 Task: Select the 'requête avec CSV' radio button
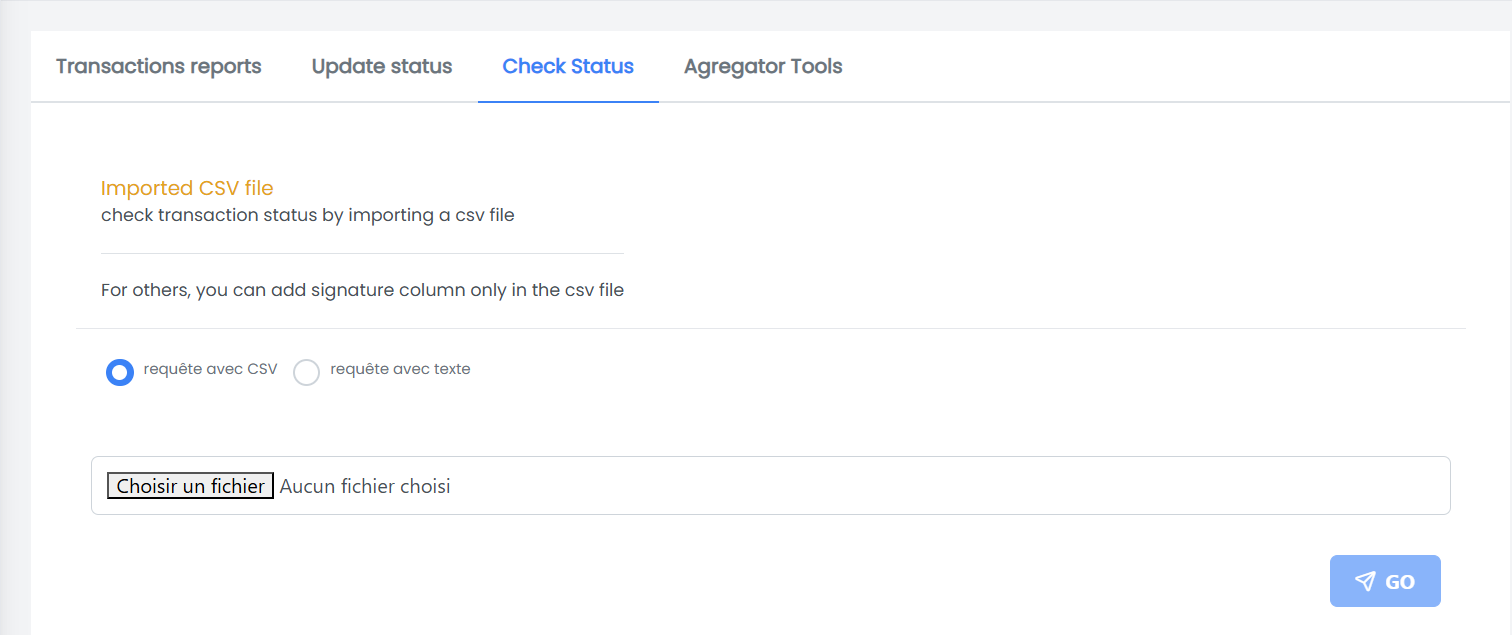(x=120, y=371)
